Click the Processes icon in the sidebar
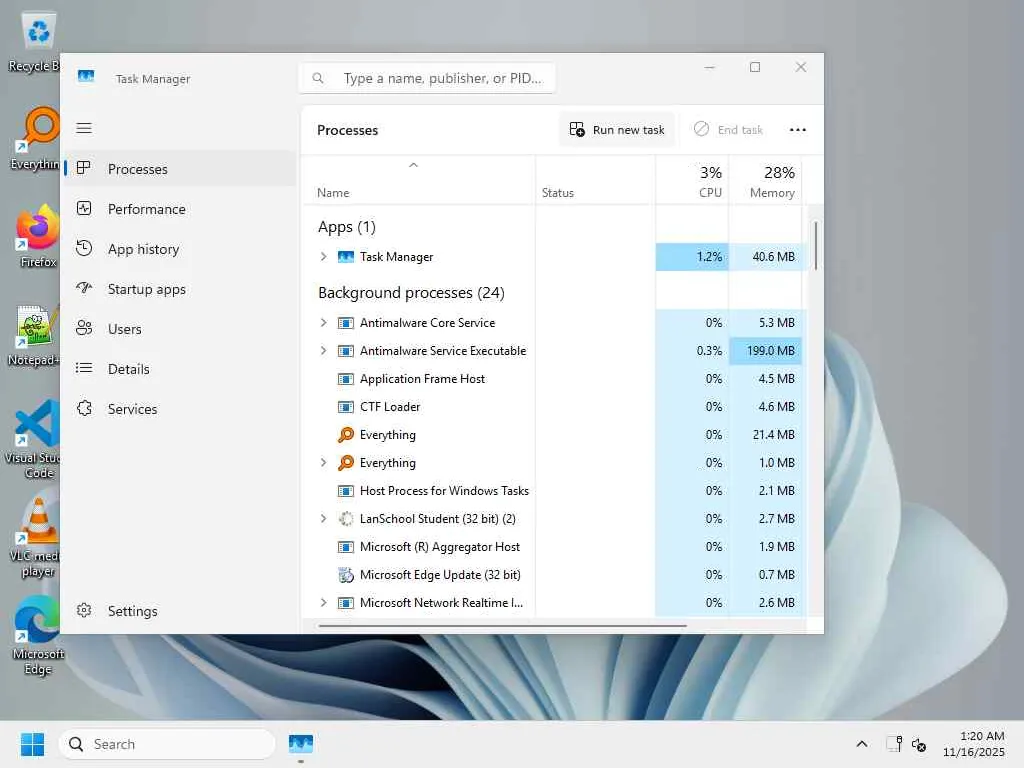Image resolution: width=1024 pixels, height=768 pixels. [84, 168]
